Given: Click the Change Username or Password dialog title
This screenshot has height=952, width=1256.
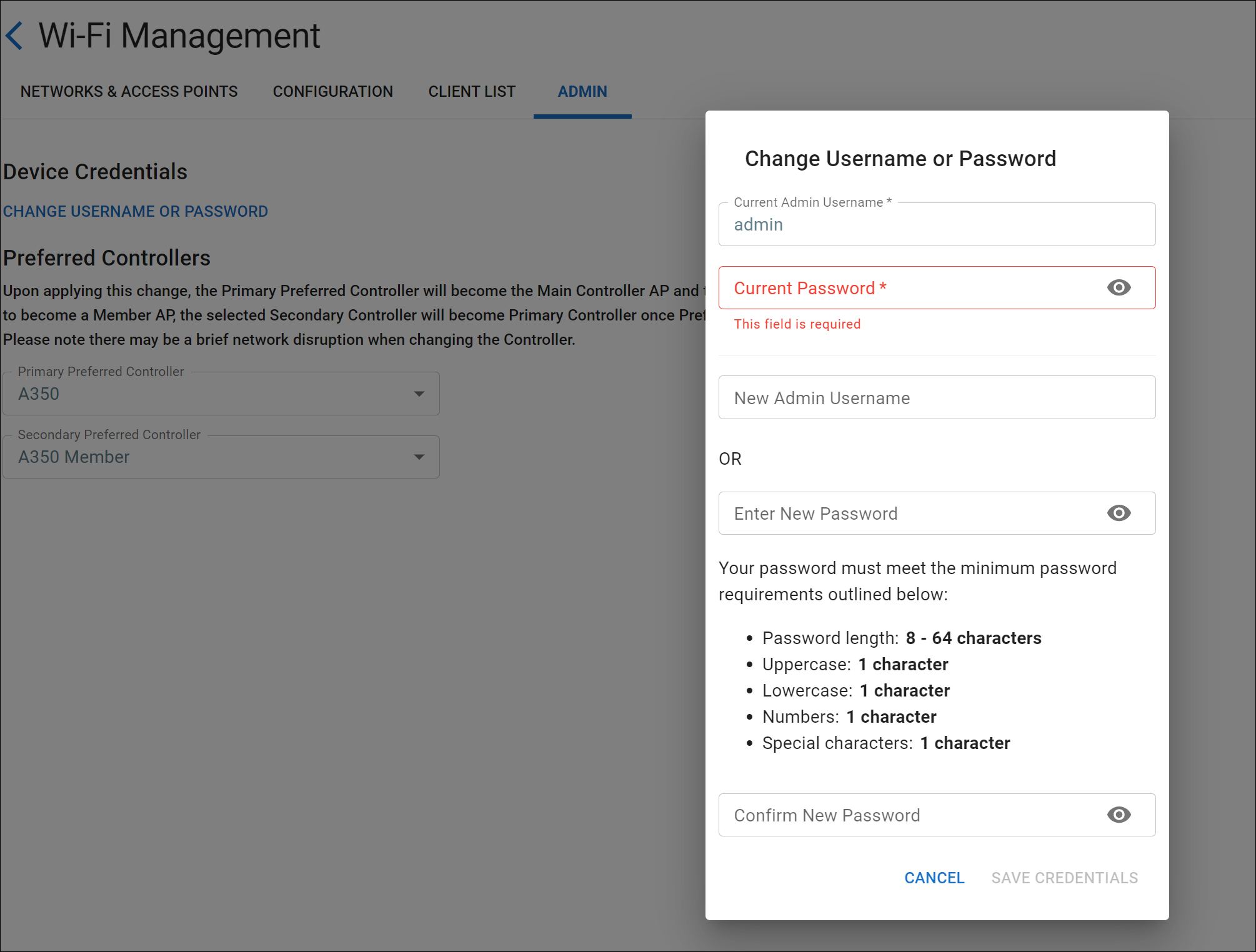Looking at the screenshot, I should click(x=900, y=159).
